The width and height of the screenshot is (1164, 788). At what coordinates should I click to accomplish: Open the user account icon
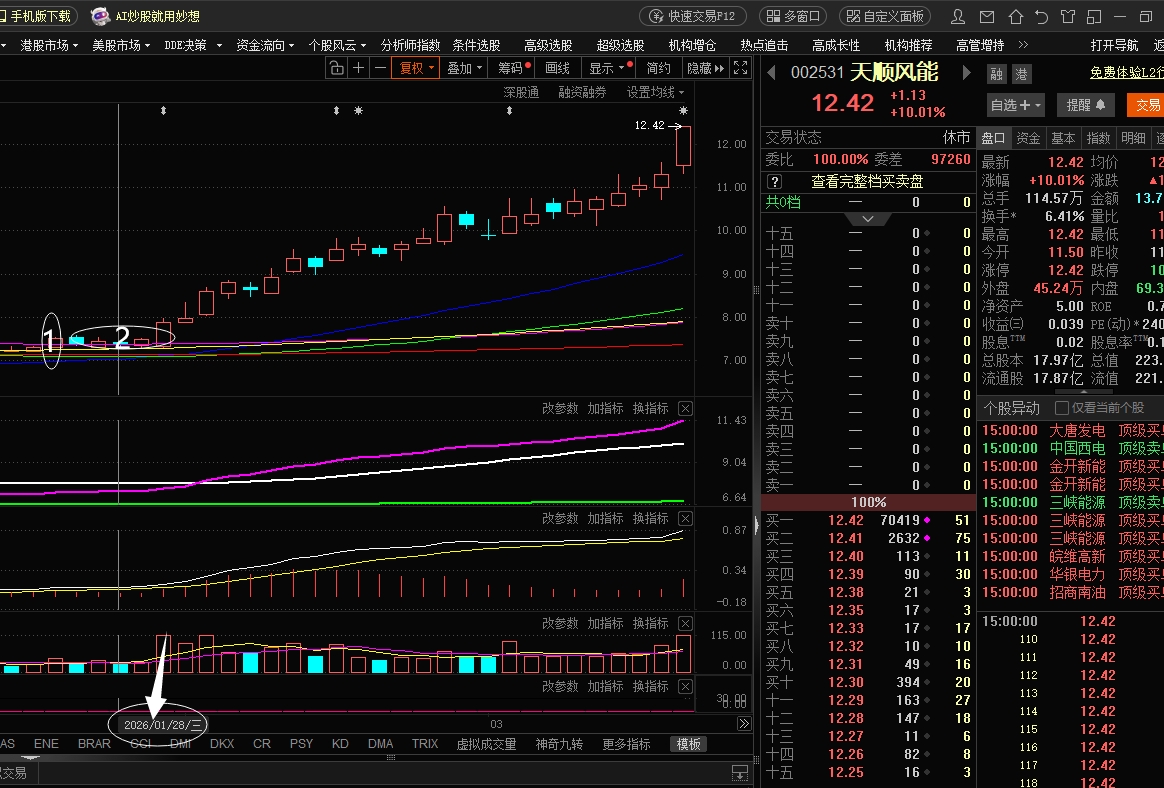[x=958, y=16]
